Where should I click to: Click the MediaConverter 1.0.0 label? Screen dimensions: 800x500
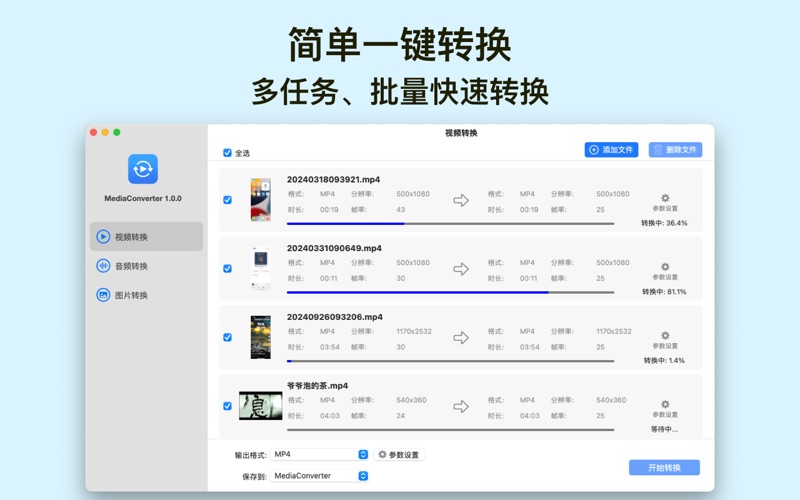click(x=143, y=198)
